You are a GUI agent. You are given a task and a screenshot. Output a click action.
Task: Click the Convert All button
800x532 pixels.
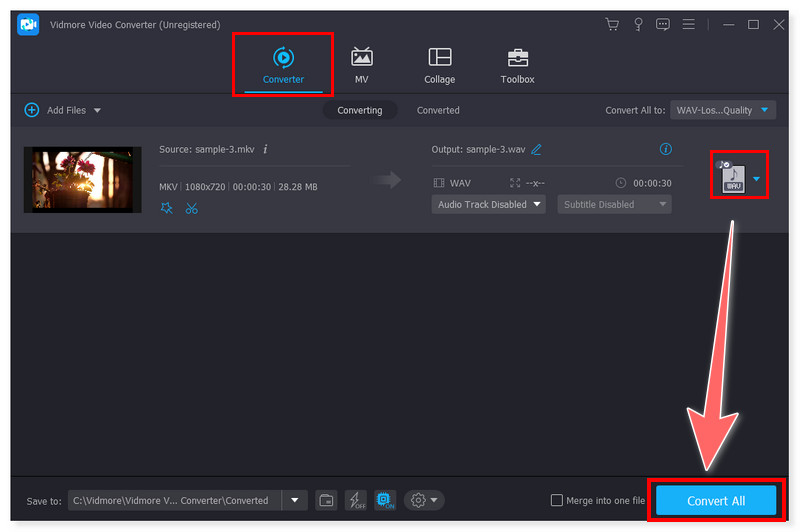pos(715,500)
